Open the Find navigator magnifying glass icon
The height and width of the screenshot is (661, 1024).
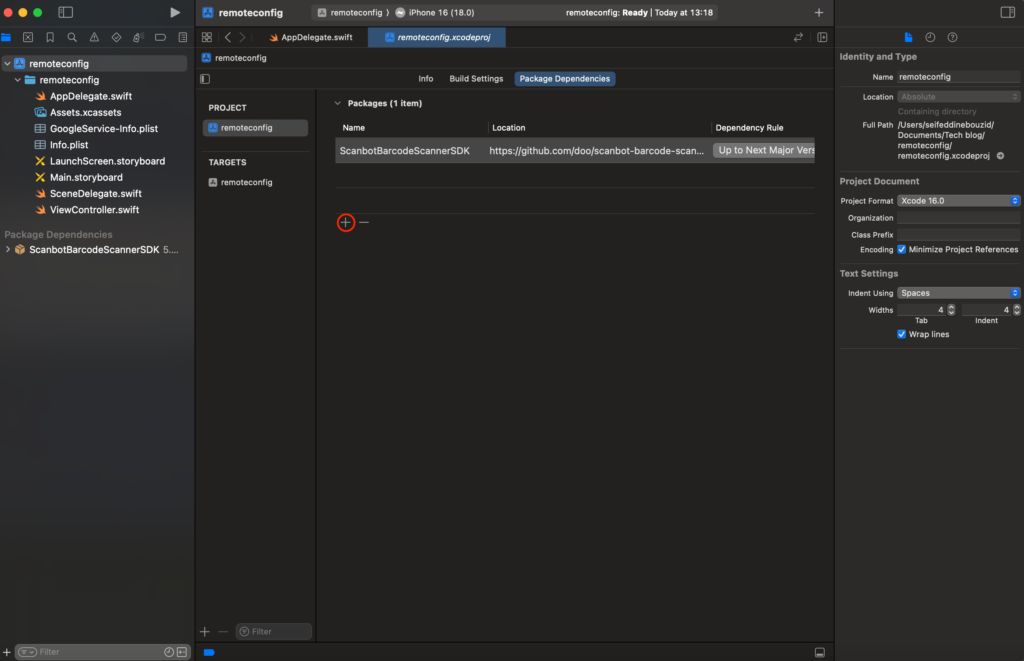coord(72,36)
